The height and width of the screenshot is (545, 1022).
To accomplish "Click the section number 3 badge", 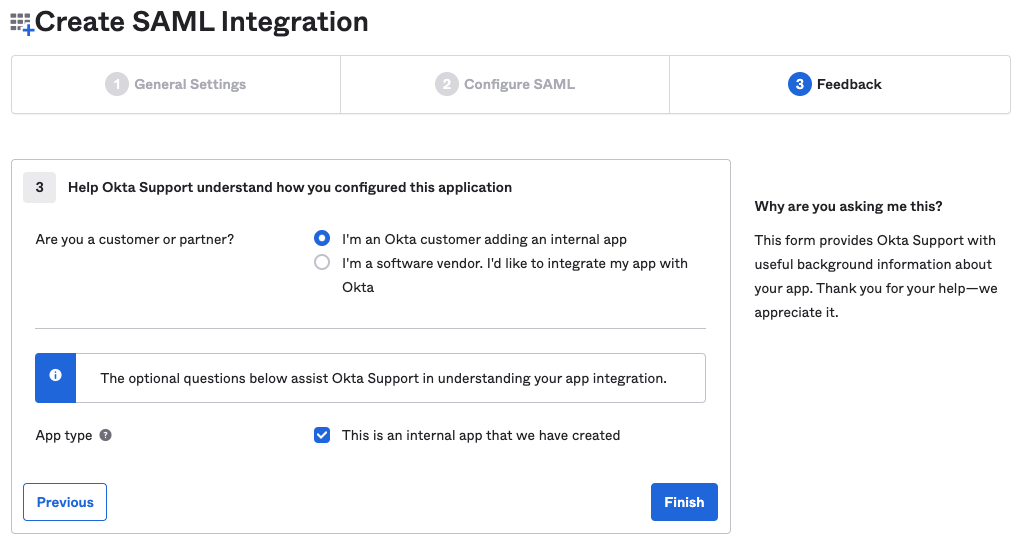I will (40, 188).
